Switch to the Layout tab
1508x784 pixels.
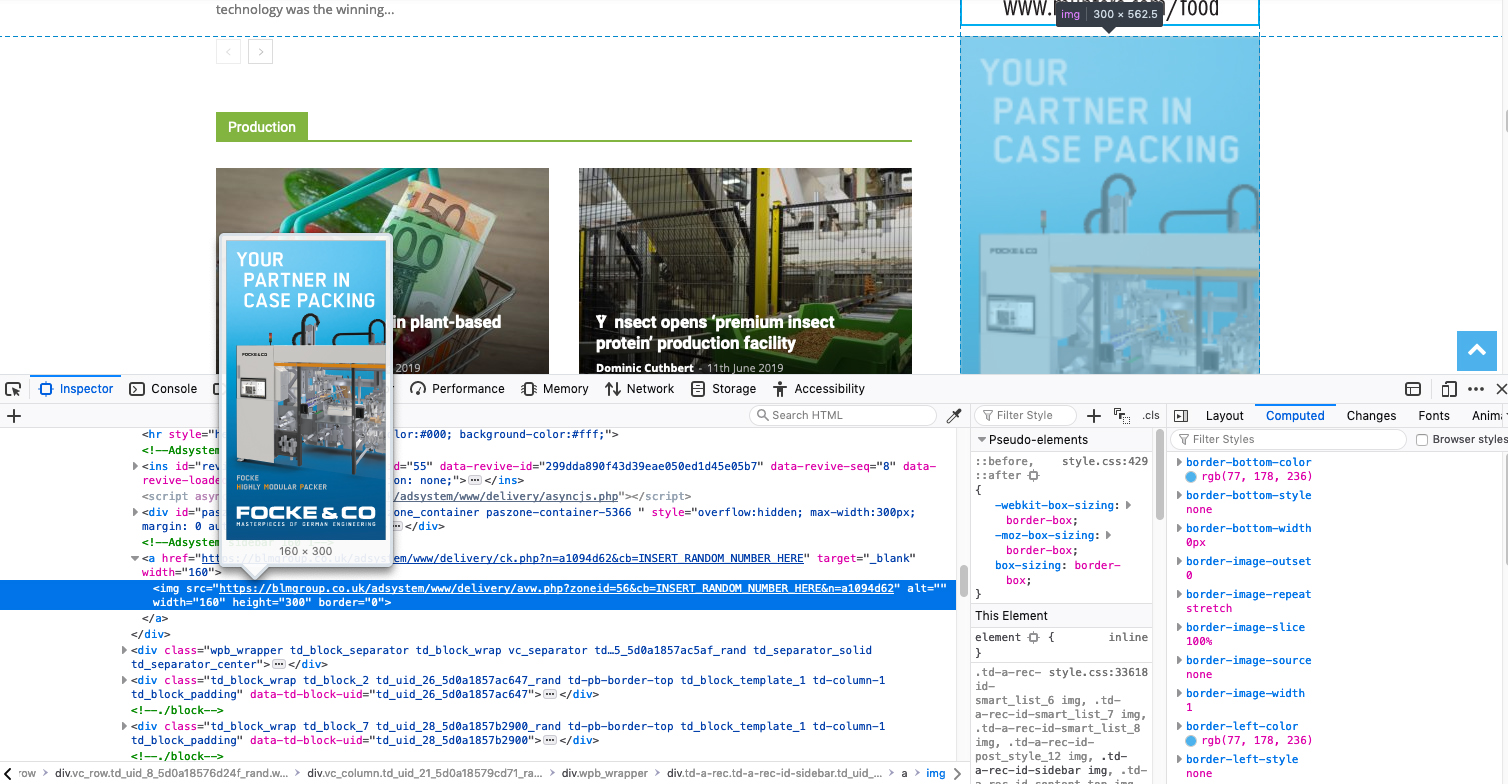tap(1224, 416)
